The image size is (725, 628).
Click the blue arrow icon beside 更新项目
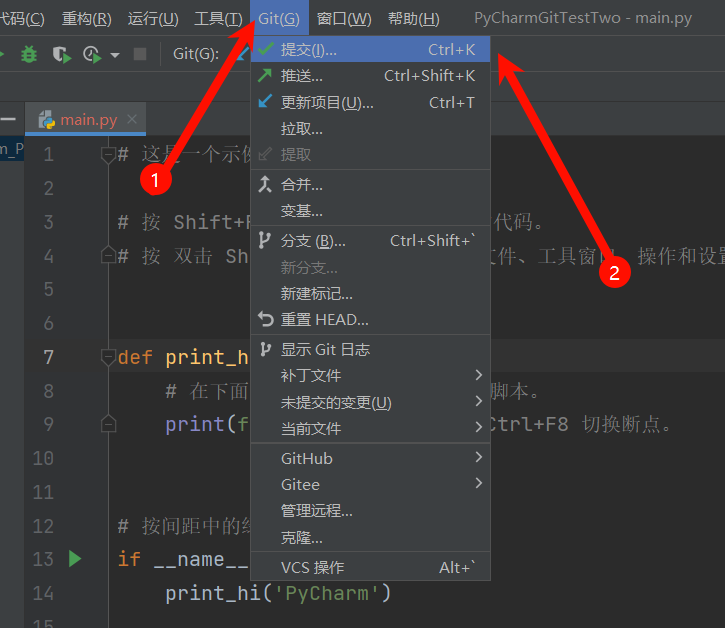tap(265, 101)
